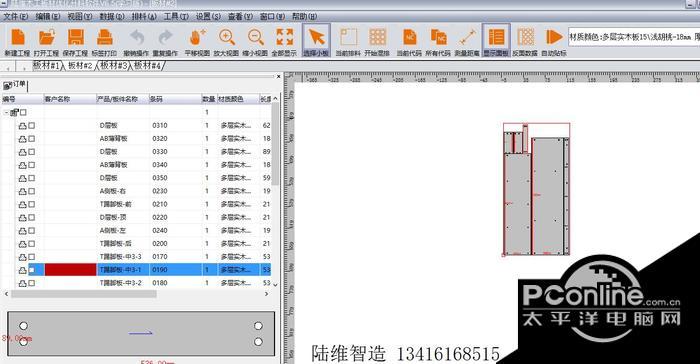700x364 pixels.
Task: Click the 新建工程 new project icon
Action: pos(18,38)
